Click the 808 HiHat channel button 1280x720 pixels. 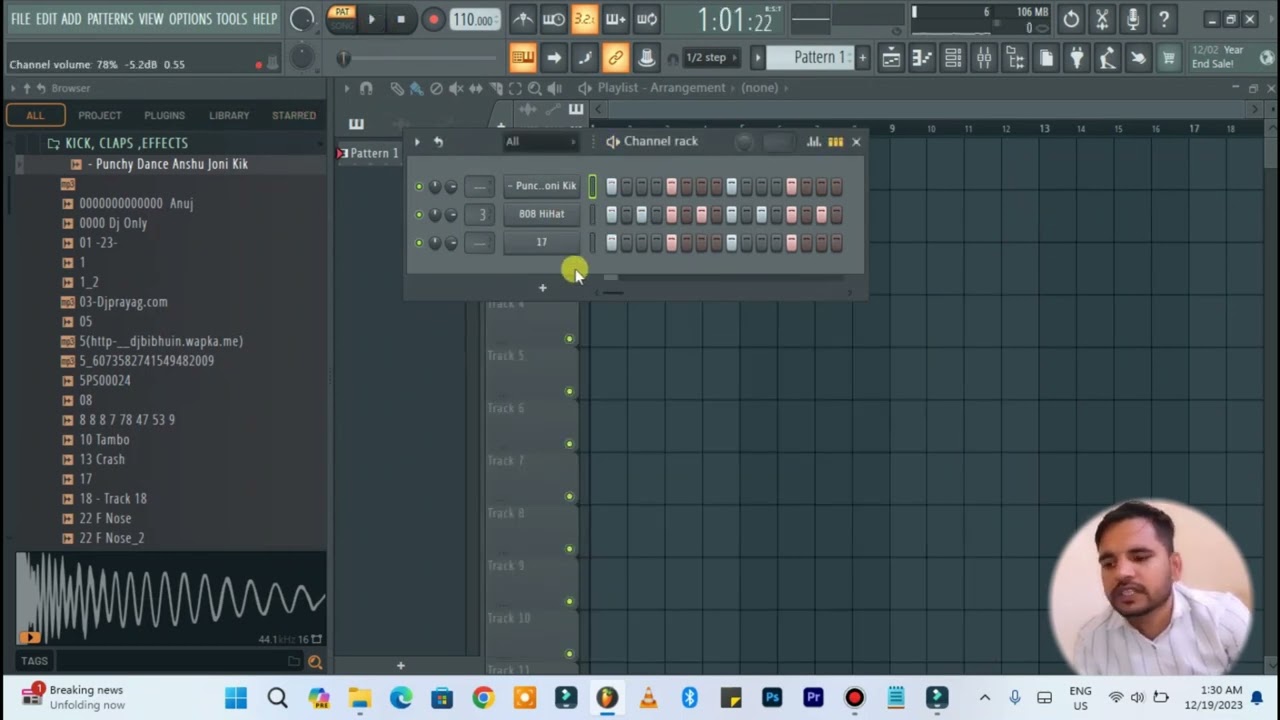pyautogui.click(x=541, y=214)
